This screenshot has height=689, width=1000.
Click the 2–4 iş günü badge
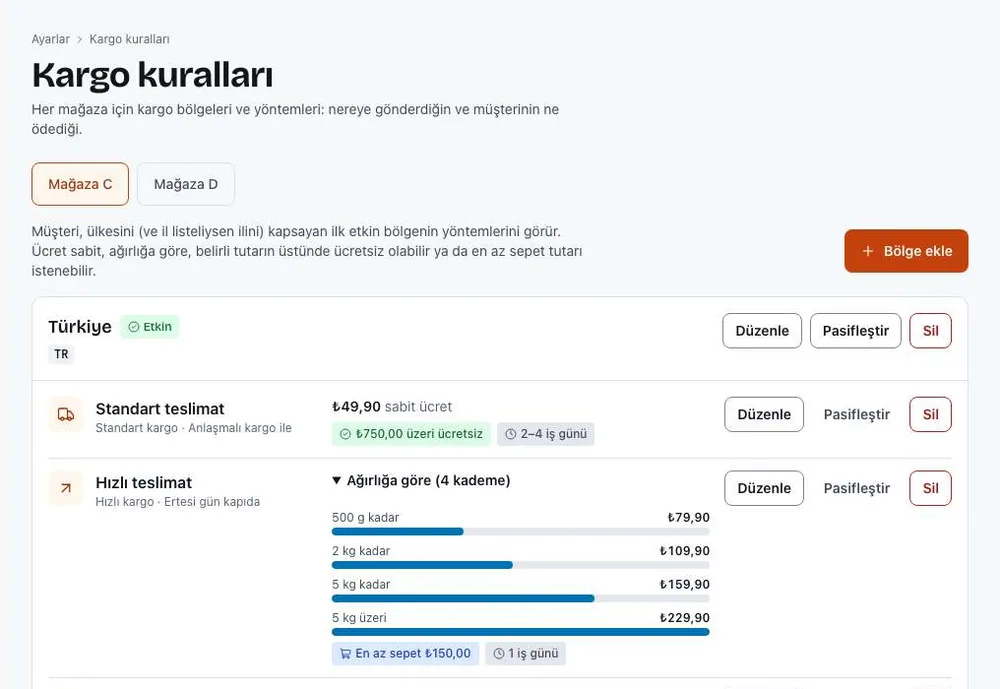(546, 434)
